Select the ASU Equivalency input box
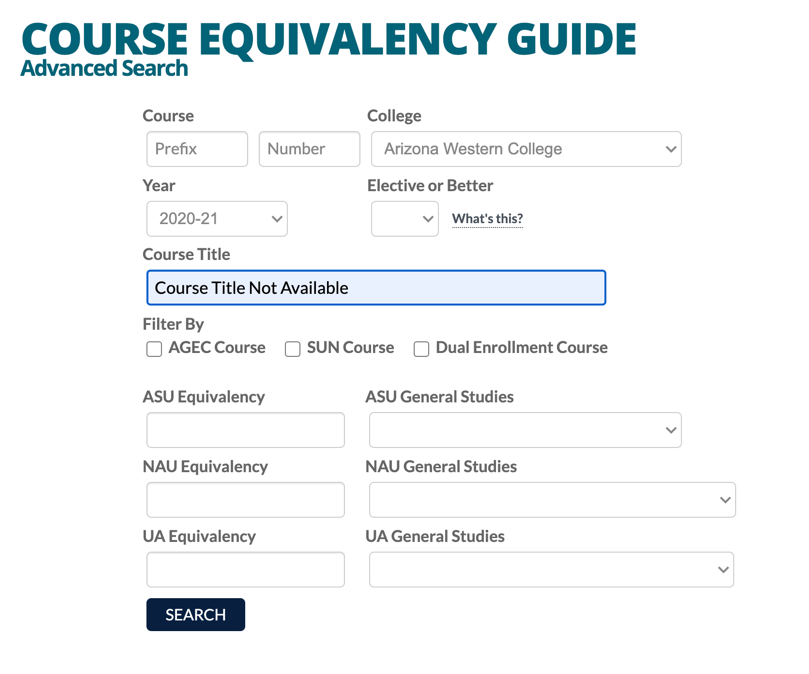The height and width of the screenshot is (674, 809). coord(245,430)
